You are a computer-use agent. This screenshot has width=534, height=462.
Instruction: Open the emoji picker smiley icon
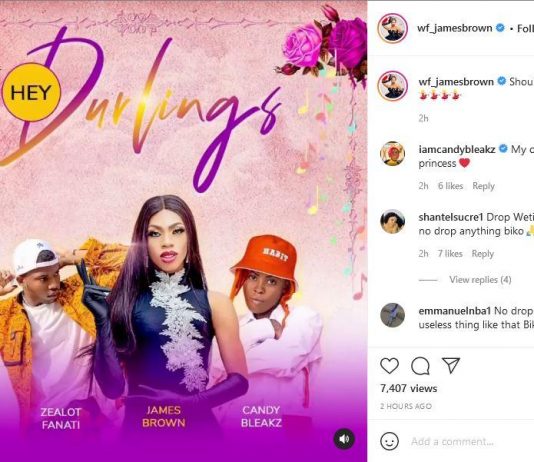point(389,441)
